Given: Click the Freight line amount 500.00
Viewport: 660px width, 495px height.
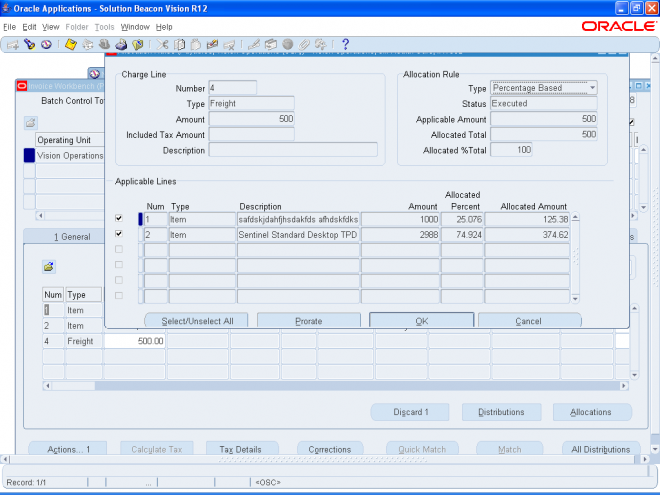Looking at the screenshot, I should (134, 341).
